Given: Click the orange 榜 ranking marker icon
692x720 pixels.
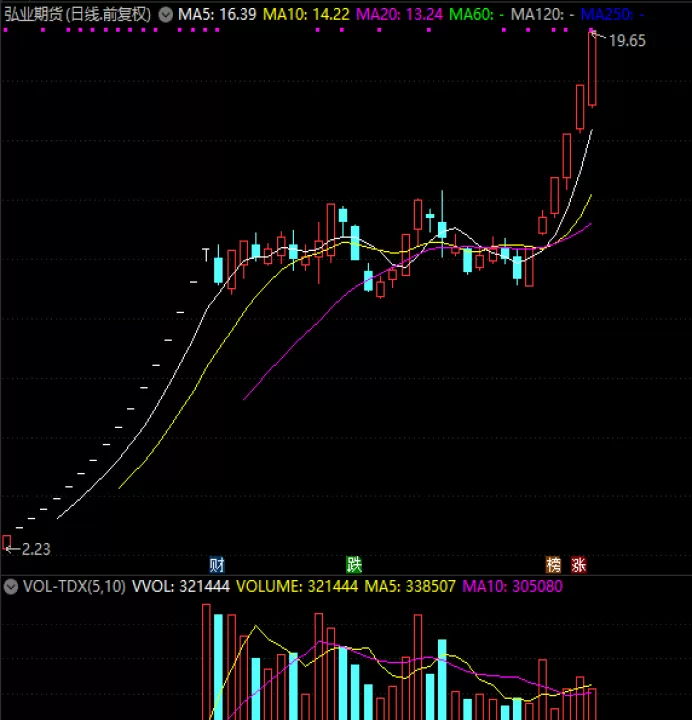Looking at the screenshot, I should [x=553, y=565].
